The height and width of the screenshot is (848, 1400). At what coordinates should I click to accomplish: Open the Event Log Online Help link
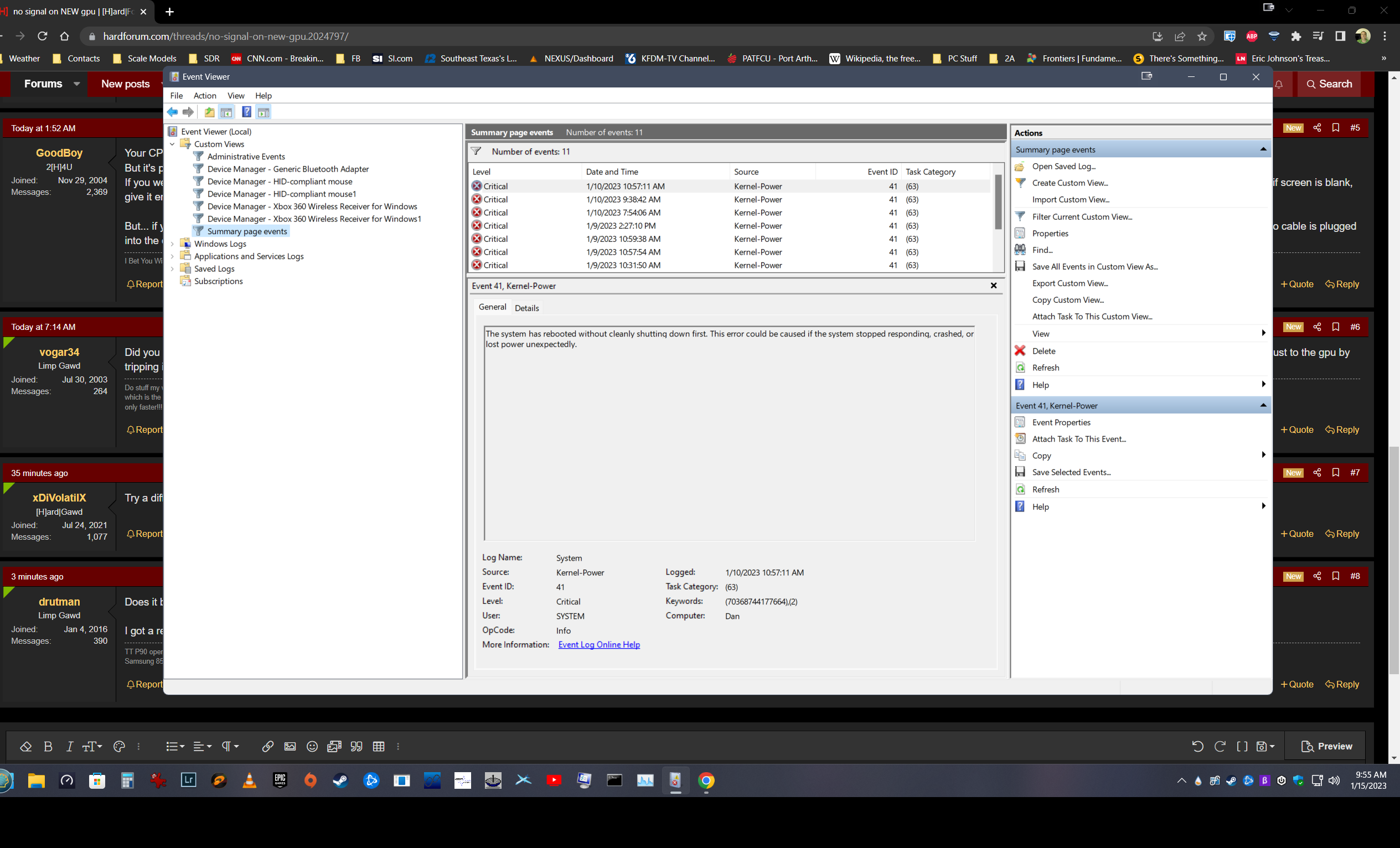[599, 645]
